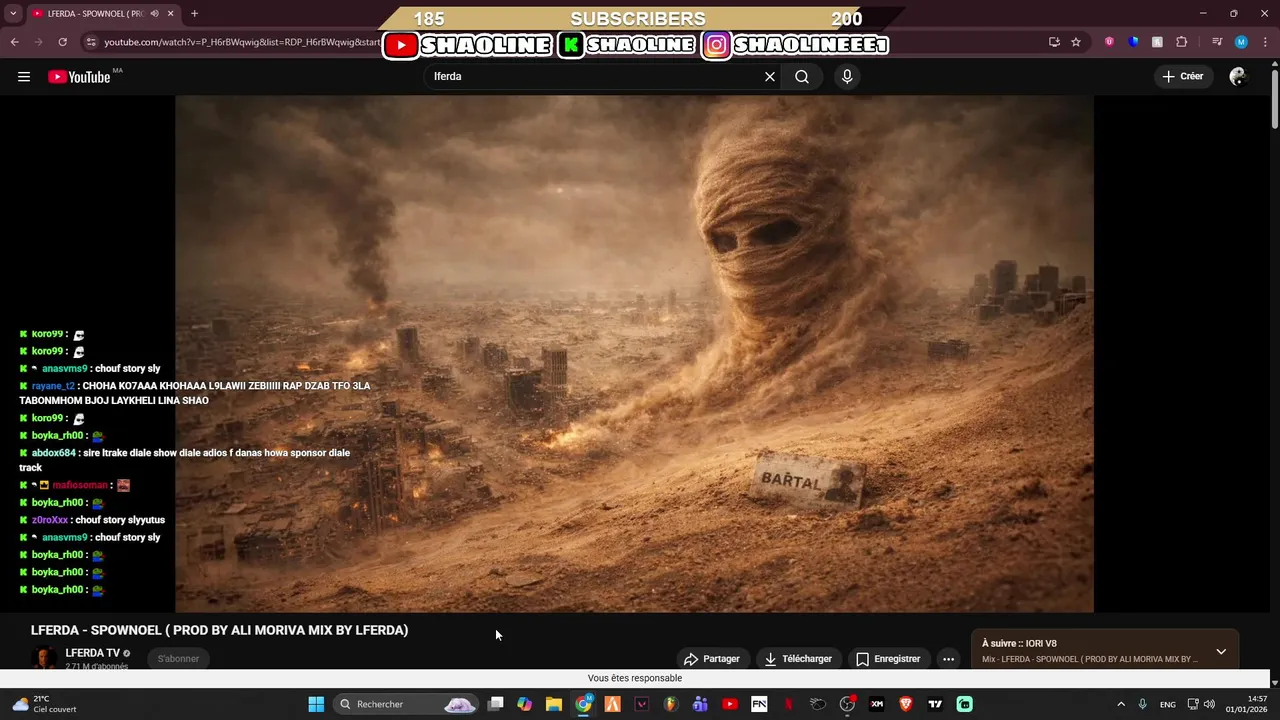
Task: Open the XM app on taskbar
Action: [876, 704]
